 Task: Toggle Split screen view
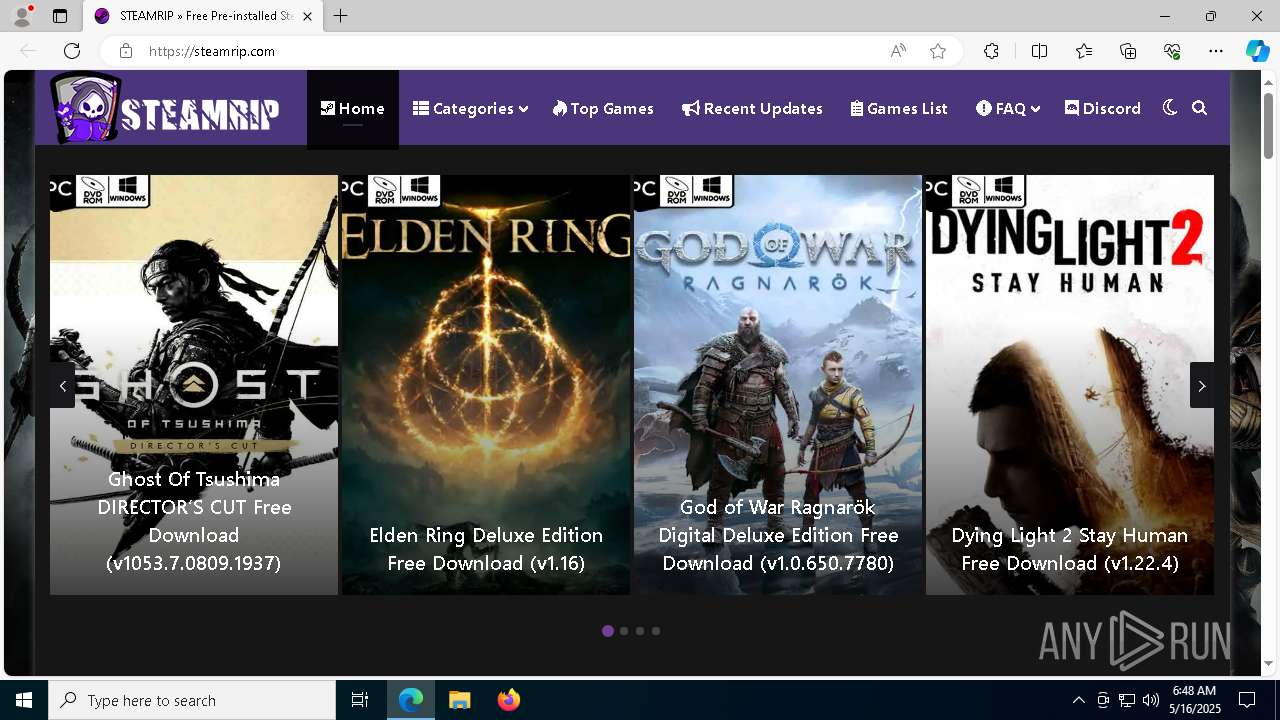click(1039, 51)
